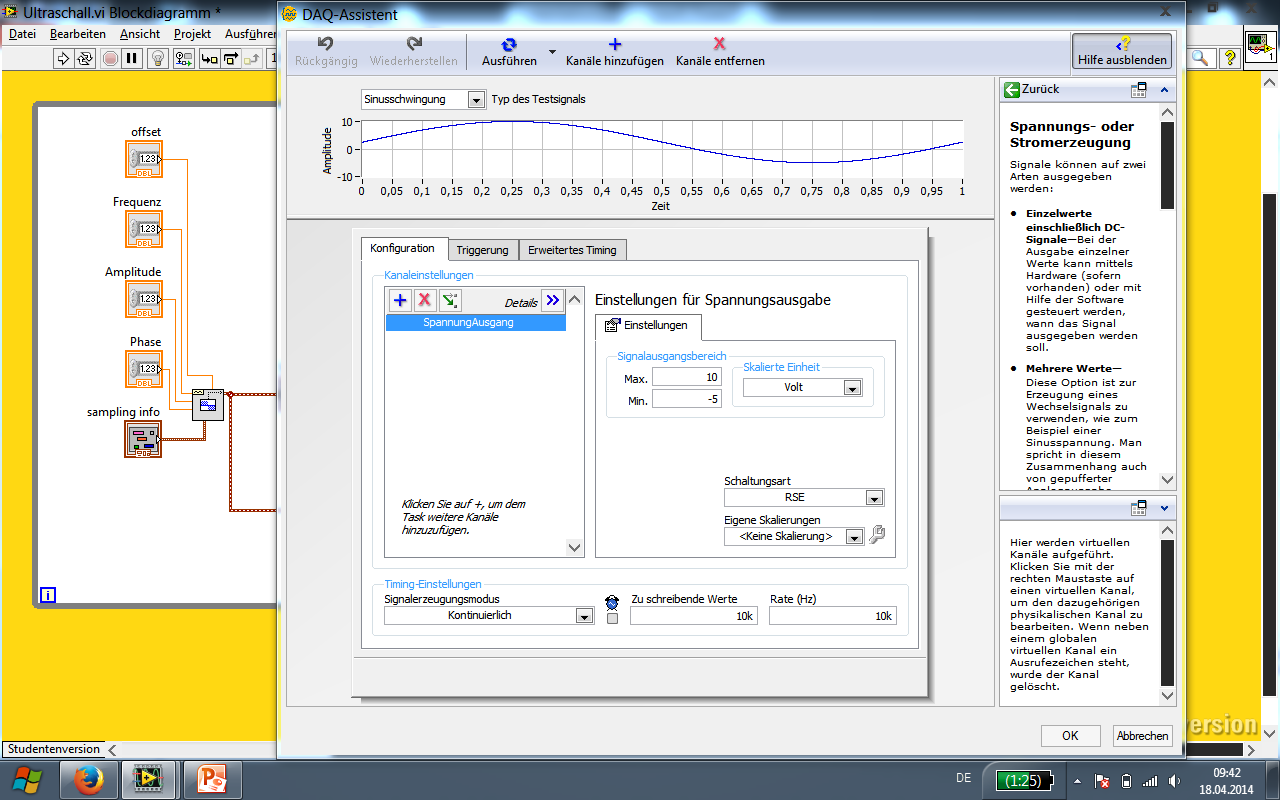Click Wiederherstellen in DAQ-Assistent toolbar
1280x800 pixels.
[x=414, y=52]
